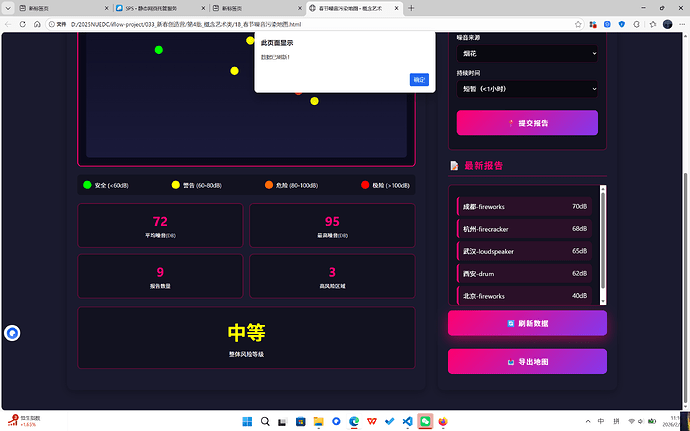Open WeChat from the taskbar

click(x=425, y=420)
